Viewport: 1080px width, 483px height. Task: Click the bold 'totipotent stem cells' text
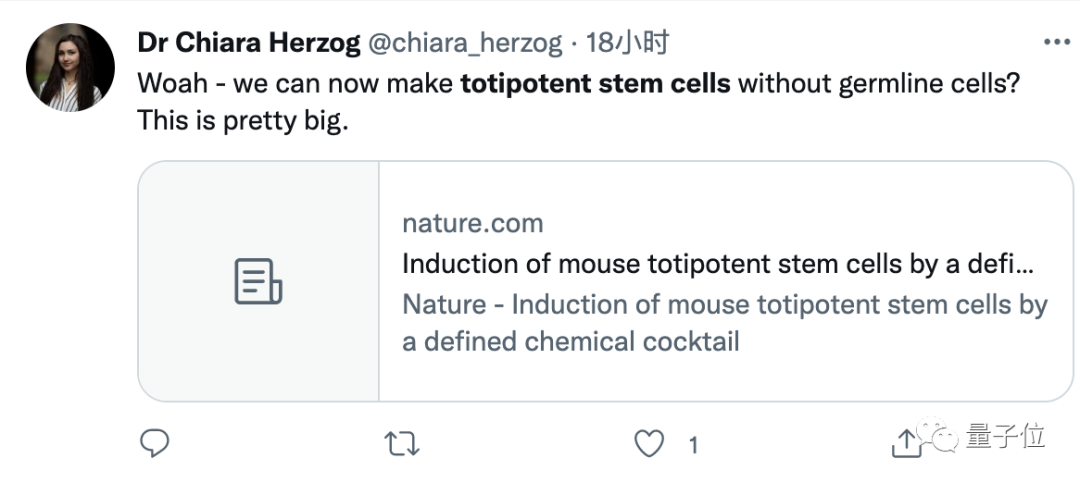tap(595, 83)
